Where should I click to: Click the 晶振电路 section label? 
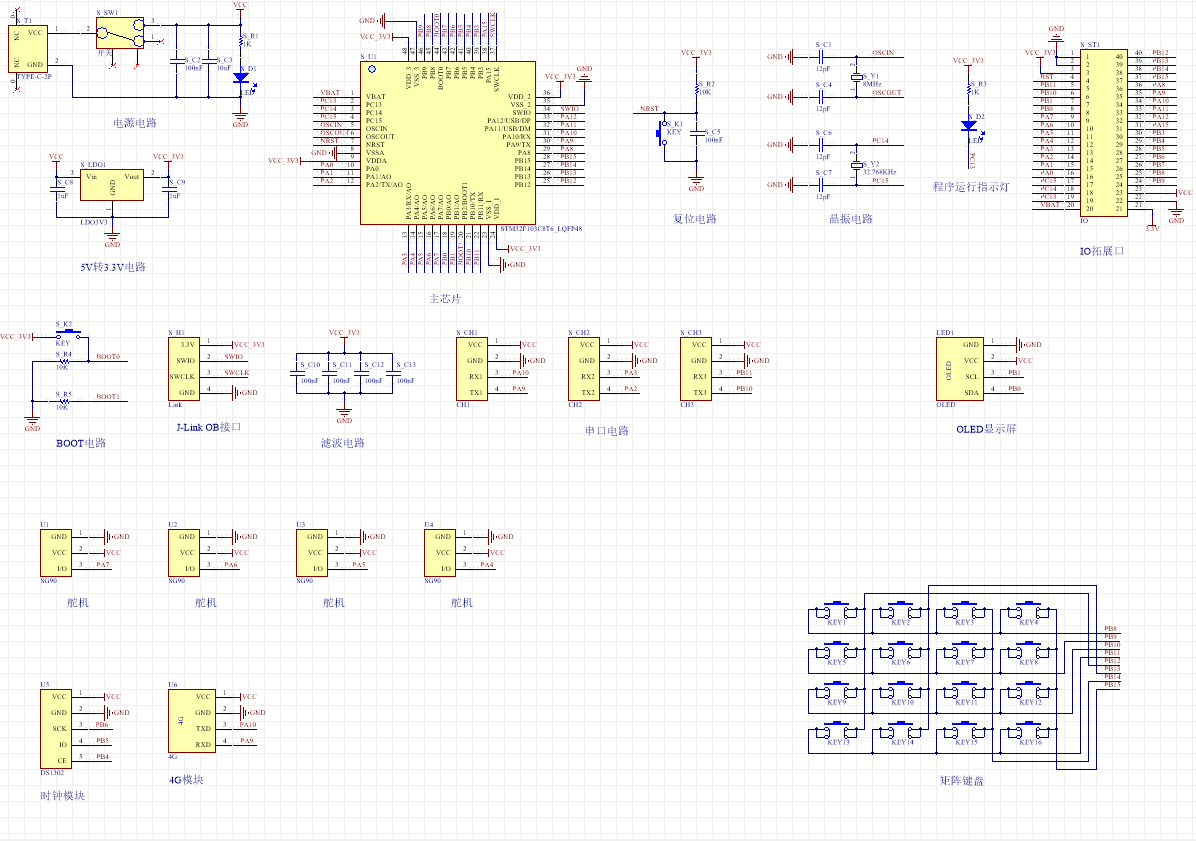pos(850,219)
